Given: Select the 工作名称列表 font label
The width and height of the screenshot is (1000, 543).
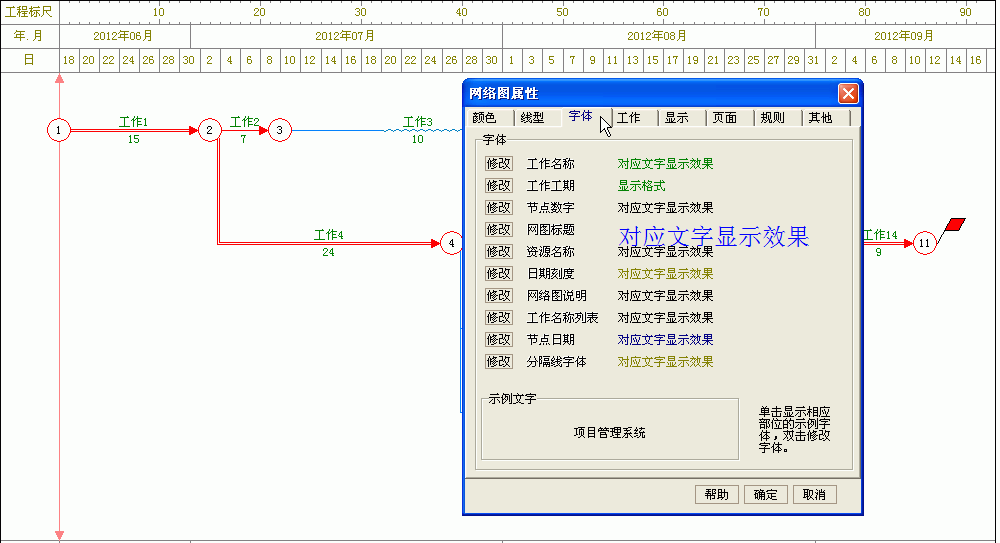Looking at the screenshot, I should click(562, 318).
